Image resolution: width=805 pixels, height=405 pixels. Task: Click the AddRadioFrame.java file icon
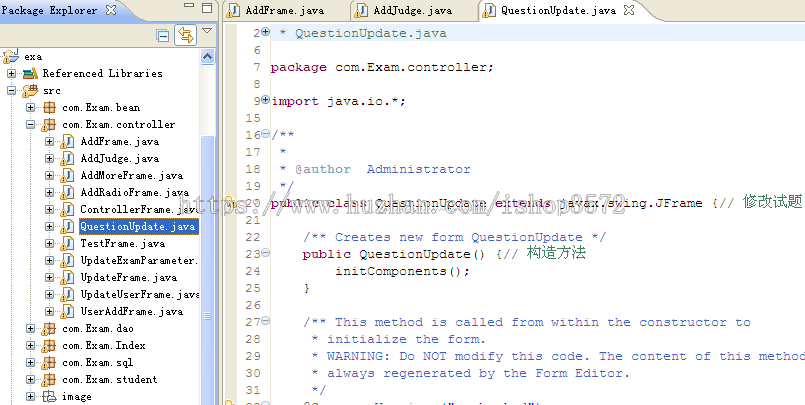[x=67, y=192]
